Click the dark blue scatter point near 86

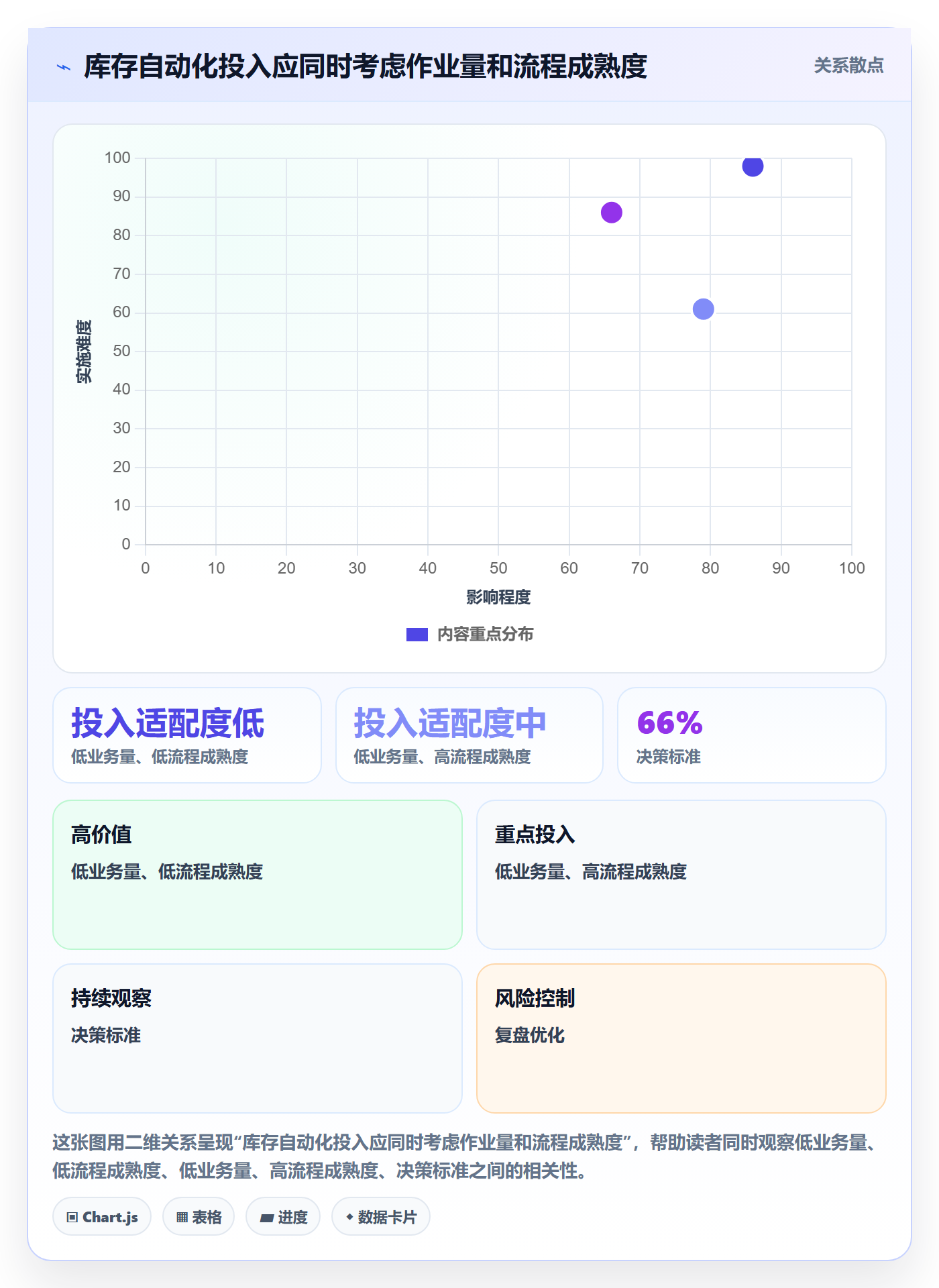(753, 166)
